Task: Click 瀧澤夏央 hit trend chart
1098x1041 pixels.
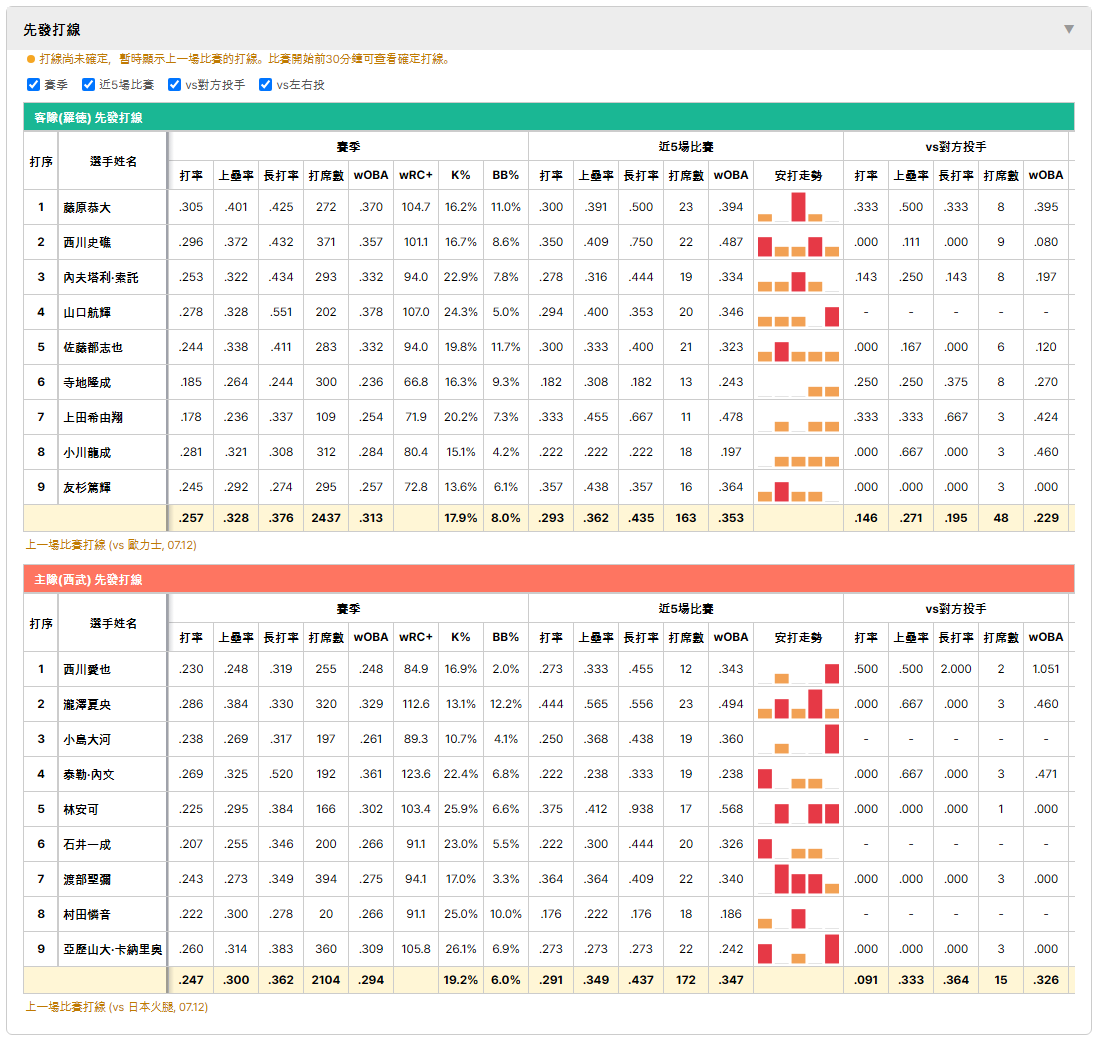Action: point(798,704)
